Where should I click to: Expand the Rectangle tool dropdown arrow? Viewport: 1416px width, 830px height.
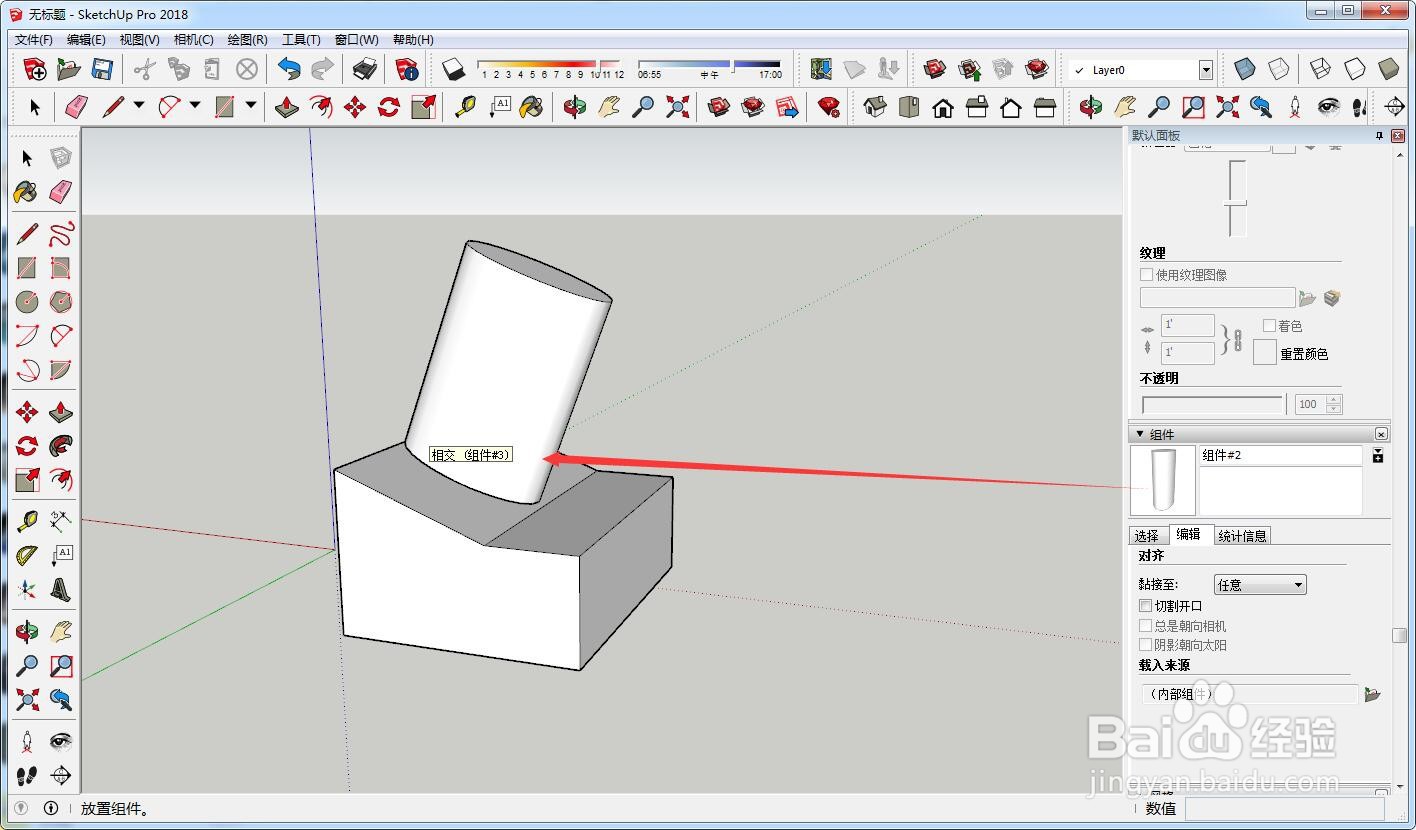coord(251,106)
